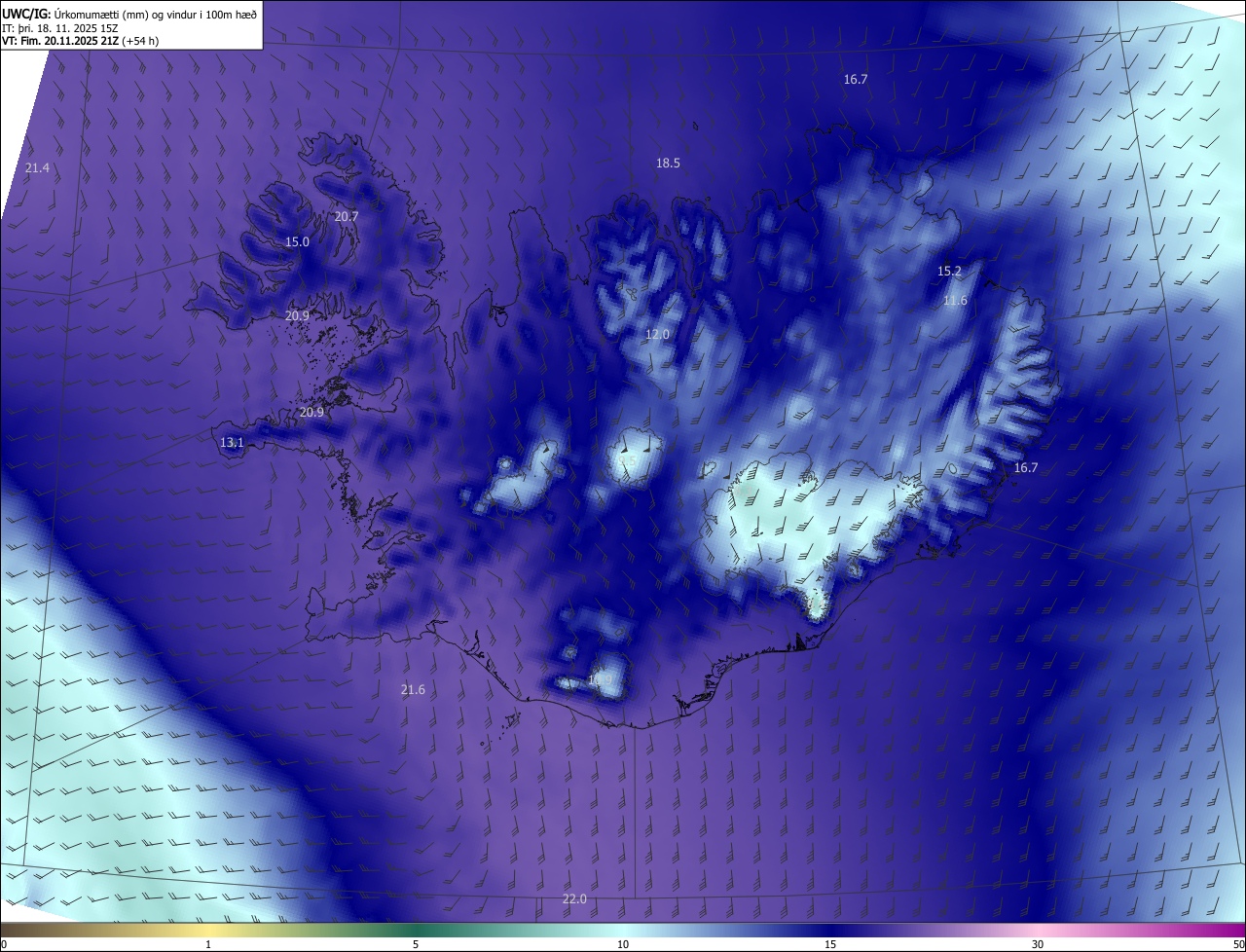Click the '50' tick label on the color scale
The width and height of the screenshot is (1246, 952).
1238,944
